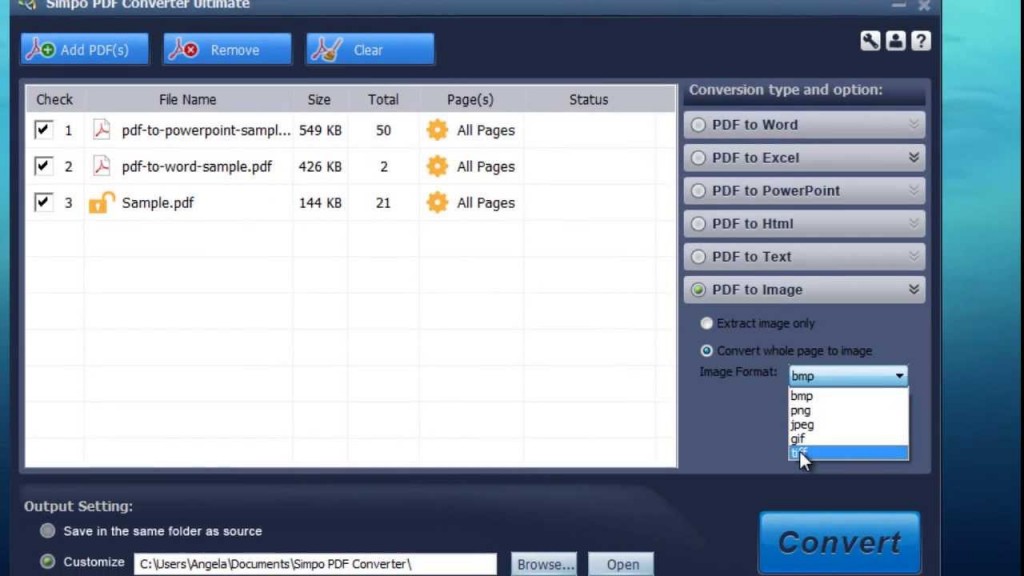The image size is (1024, 576).
Task: Click the PDF icon for pdf-to-word-sample.pdf
Action: click(x=101, y=167)
